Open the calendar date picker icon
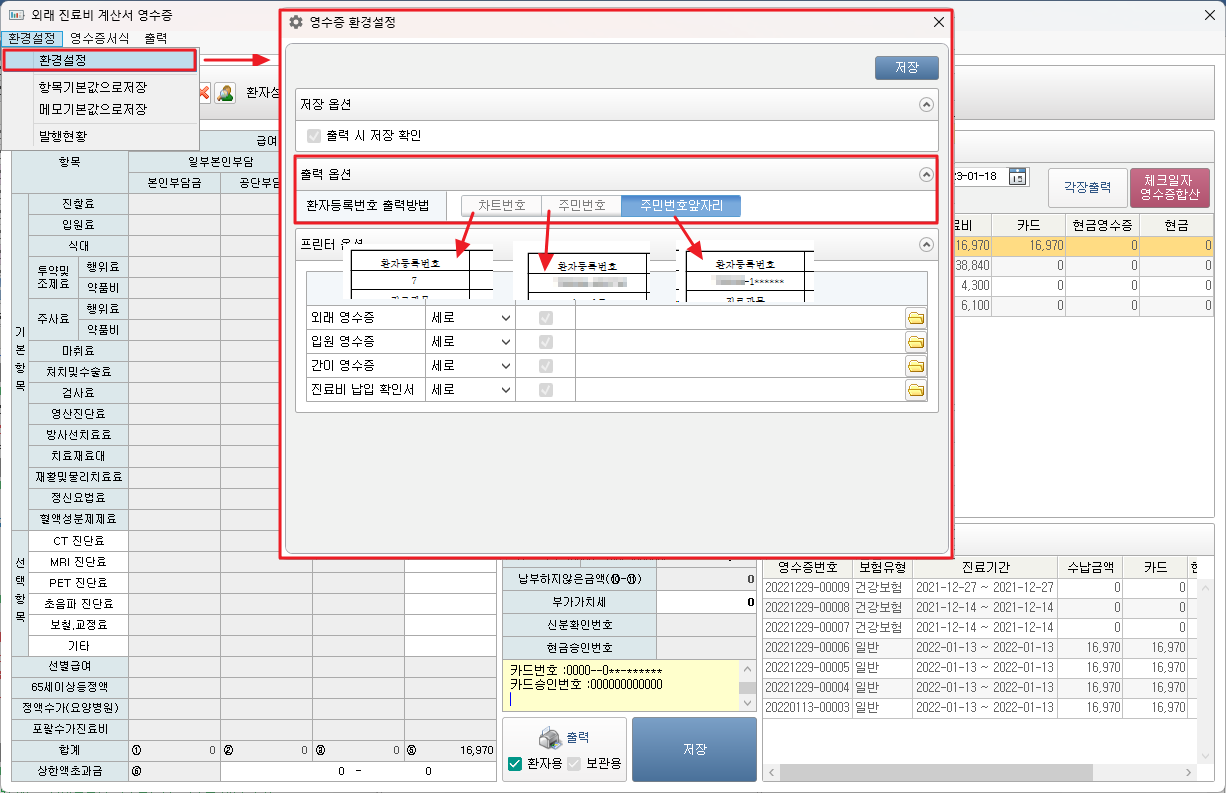Image resolution: width=1226 pixels, height=793 pixels. click(x=1018, y=177)
